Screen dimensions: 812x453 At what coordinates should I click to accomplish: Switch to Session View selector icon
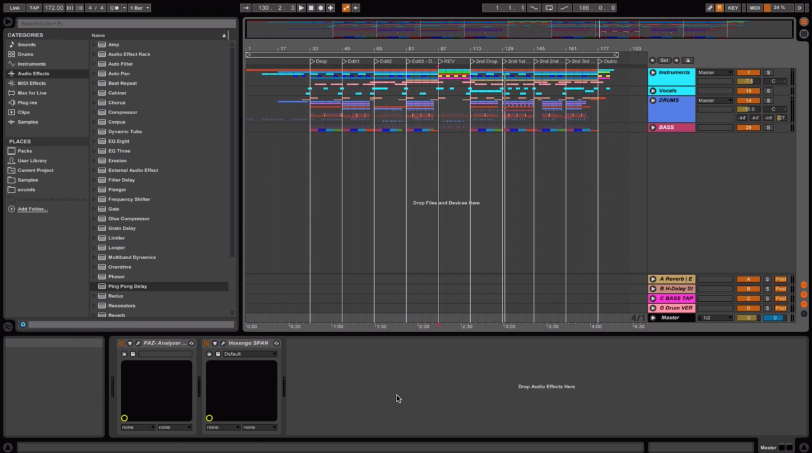pyautogui.click(x=804, y=34)
